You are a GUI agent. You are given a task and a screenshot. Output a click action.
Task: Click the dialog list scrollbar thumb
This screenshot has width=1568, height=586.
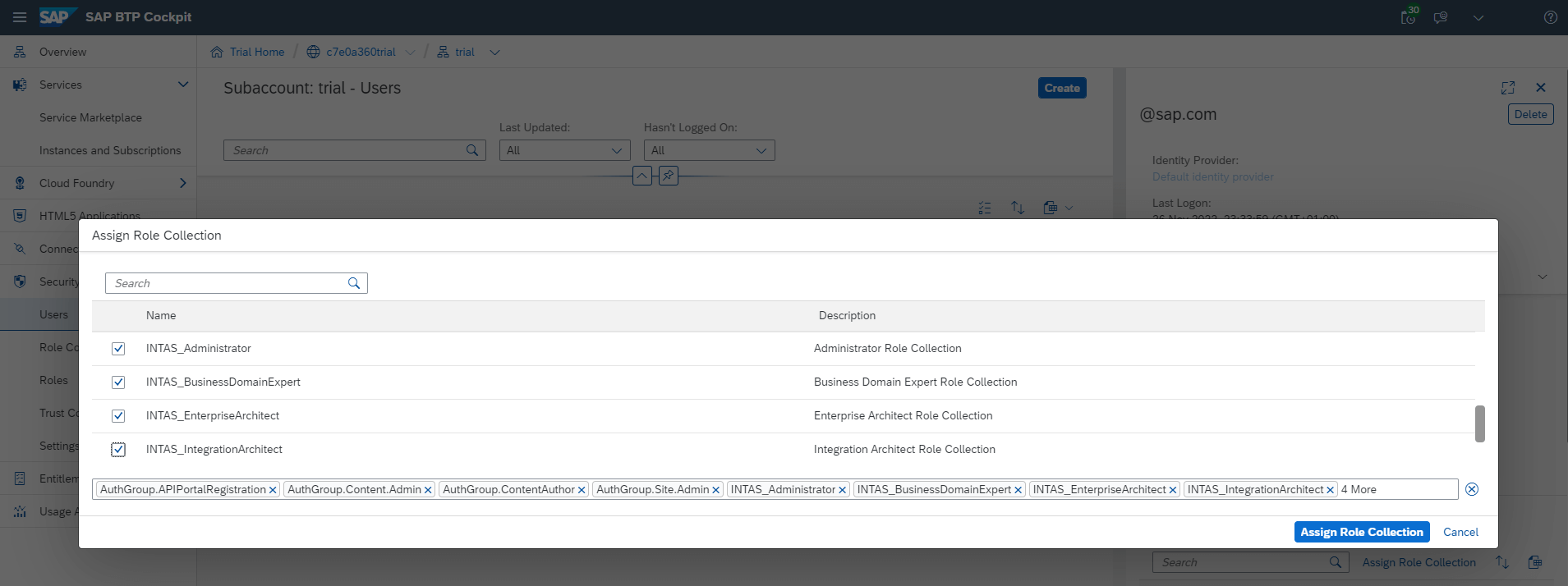click(1480, 423)
